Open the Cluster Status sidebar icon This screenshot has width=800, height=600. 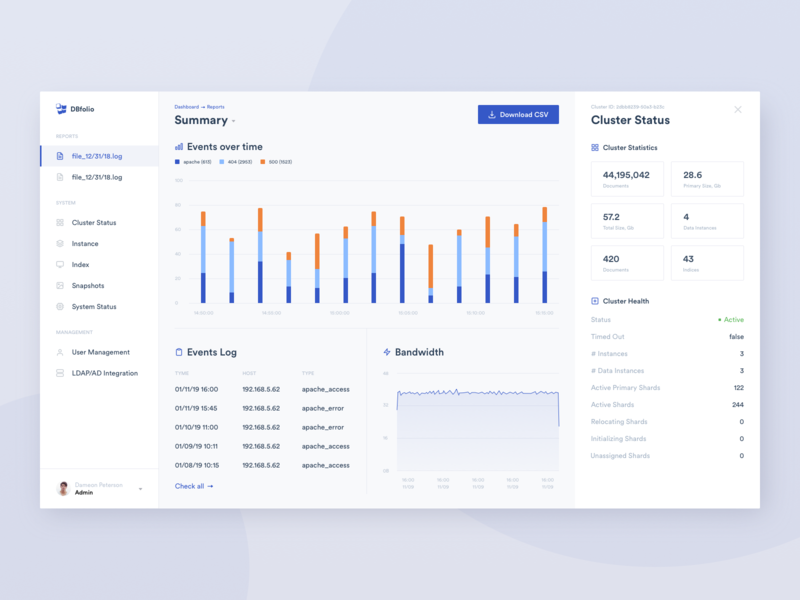pos(60,222)
